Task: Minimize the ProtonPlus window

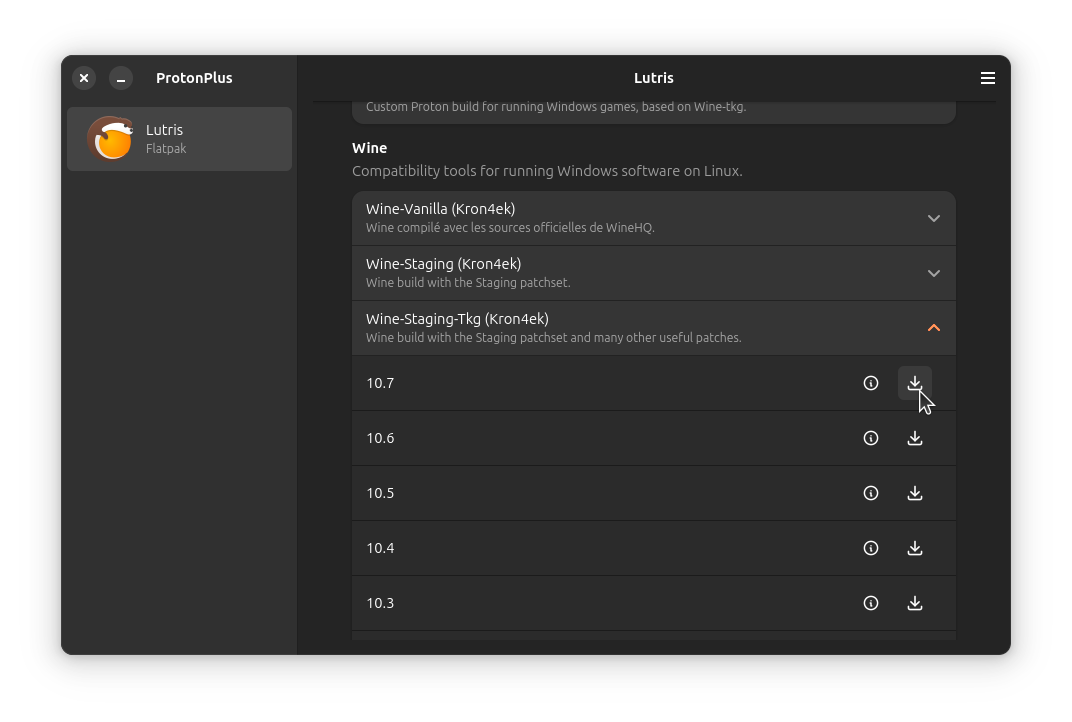Action: coord(121,78)
